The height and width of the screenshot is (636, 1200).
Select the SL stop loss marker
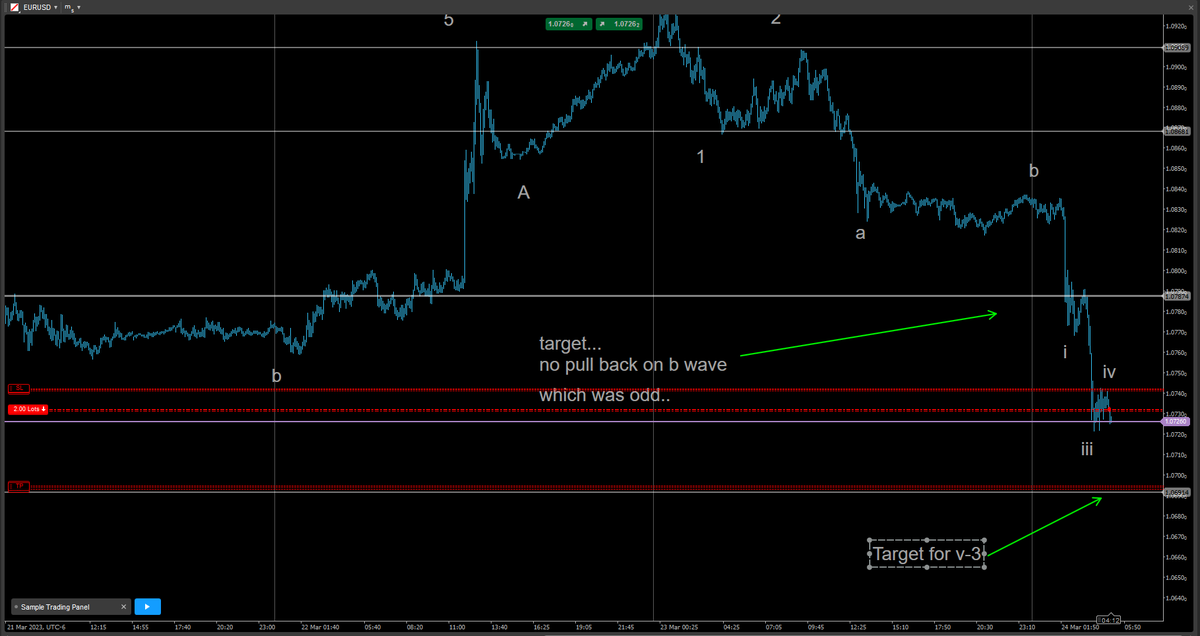pyautogui.click(x=18, y=388)
